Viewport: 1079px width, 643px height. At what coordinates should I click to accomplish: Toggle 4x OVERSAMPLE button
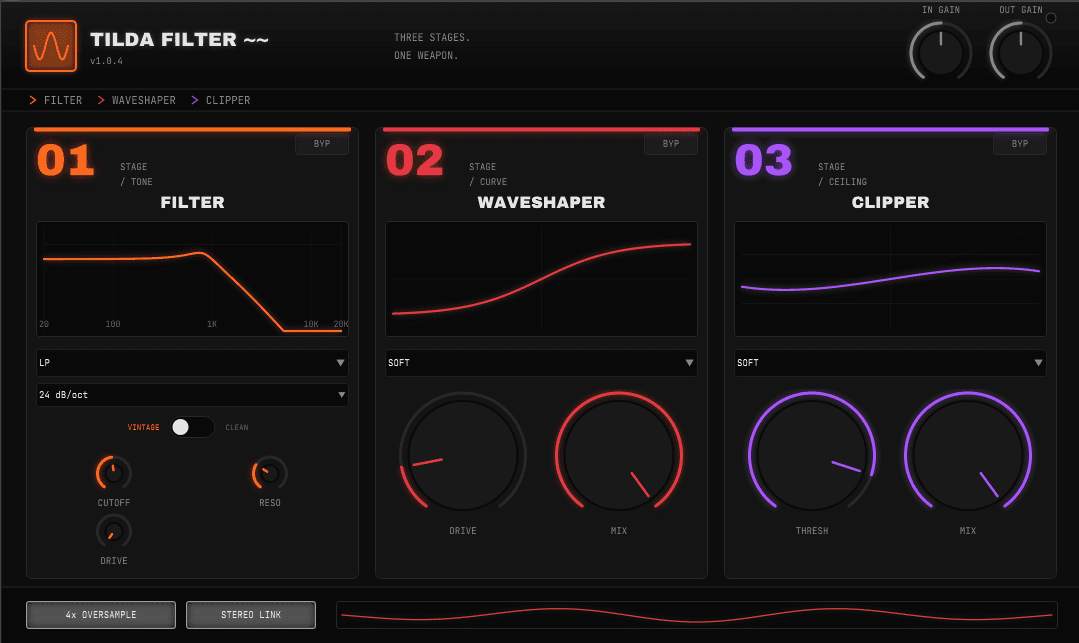pos(101,615)
